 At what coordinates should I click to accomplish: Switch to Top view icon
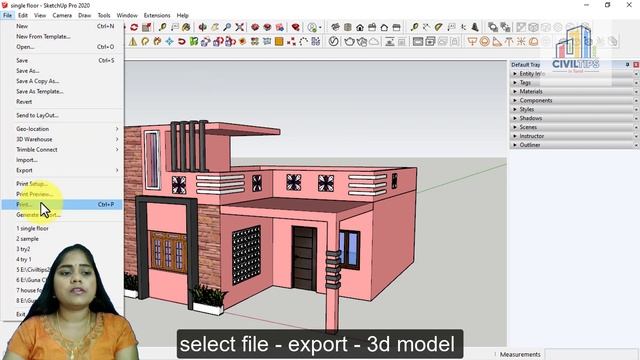click(x=348, y=27)
